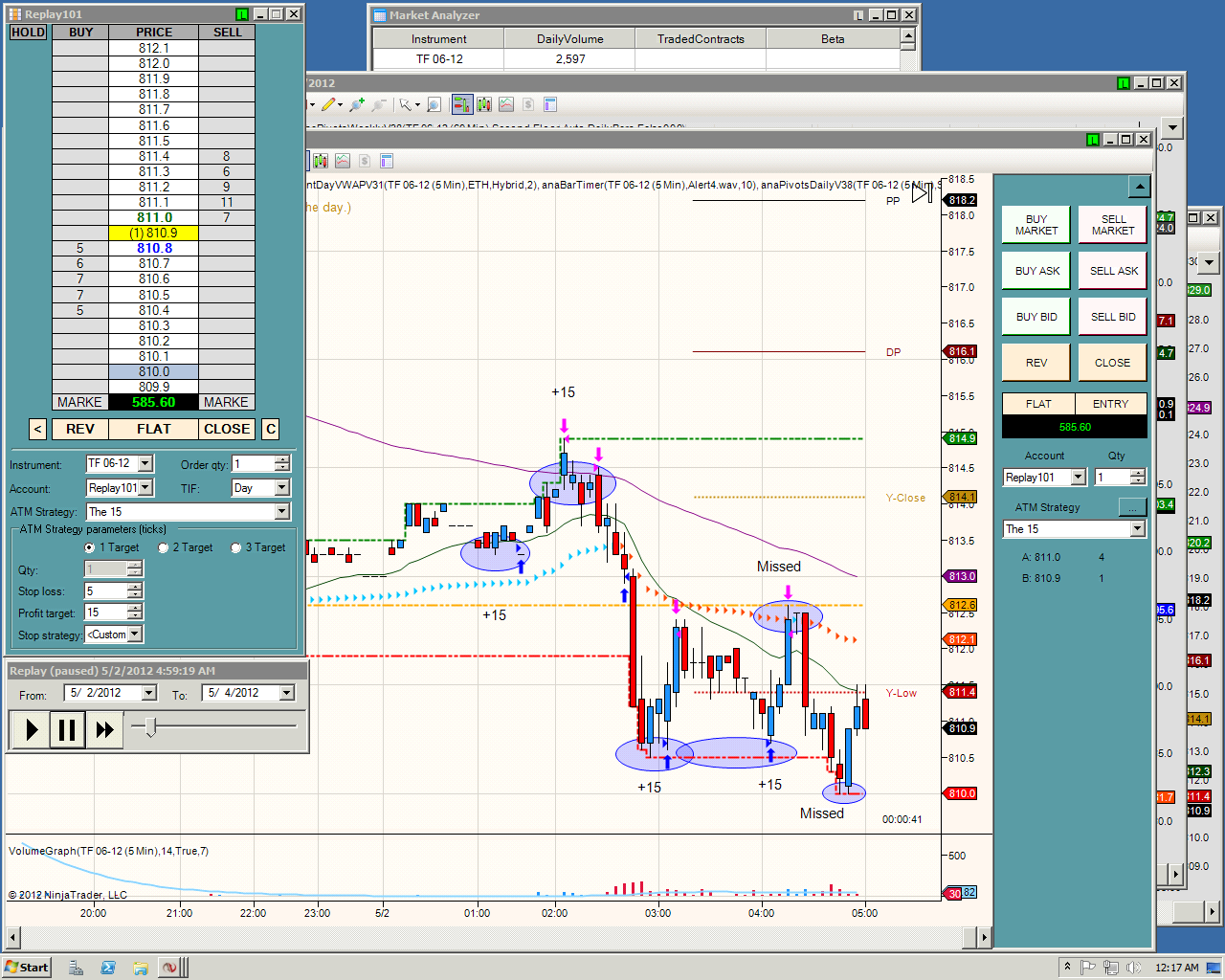Click BUY BID button
This screenshot has width=1225, height=980.
1036,317
